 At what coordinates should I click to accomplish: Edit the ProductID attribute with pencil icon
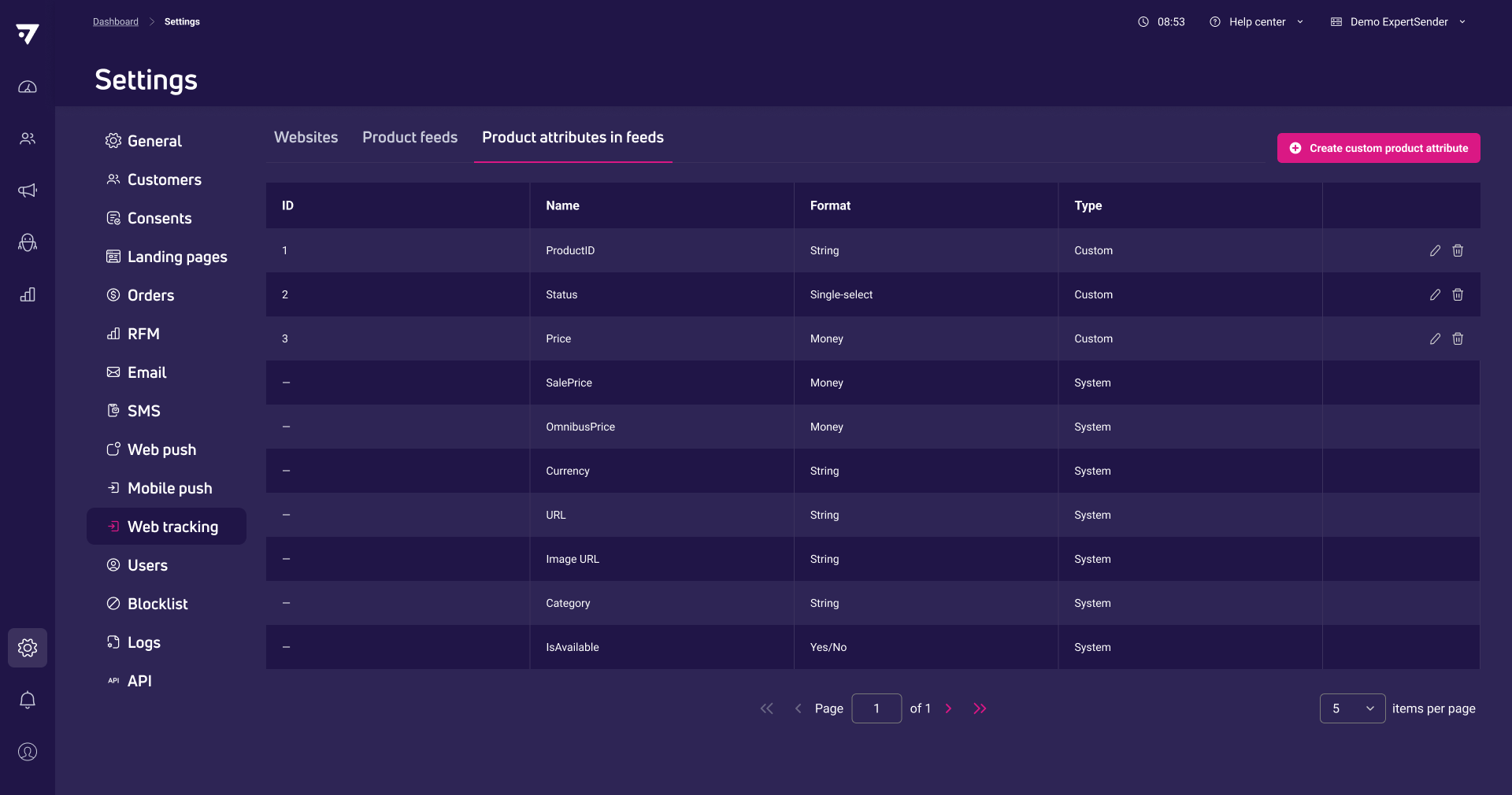tap(1435, 250)
